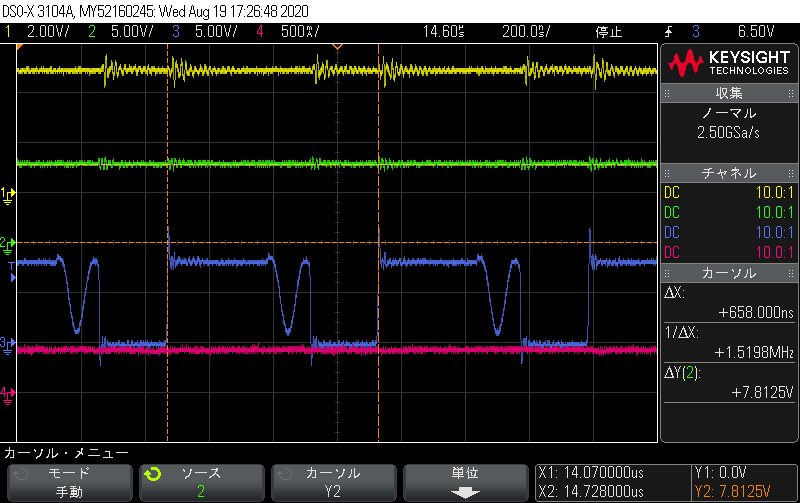Viewport: 800px width, 503px height.
Task: Click the yellow DC 10.0:1 channel row
Action: click(x=729, y=193)
